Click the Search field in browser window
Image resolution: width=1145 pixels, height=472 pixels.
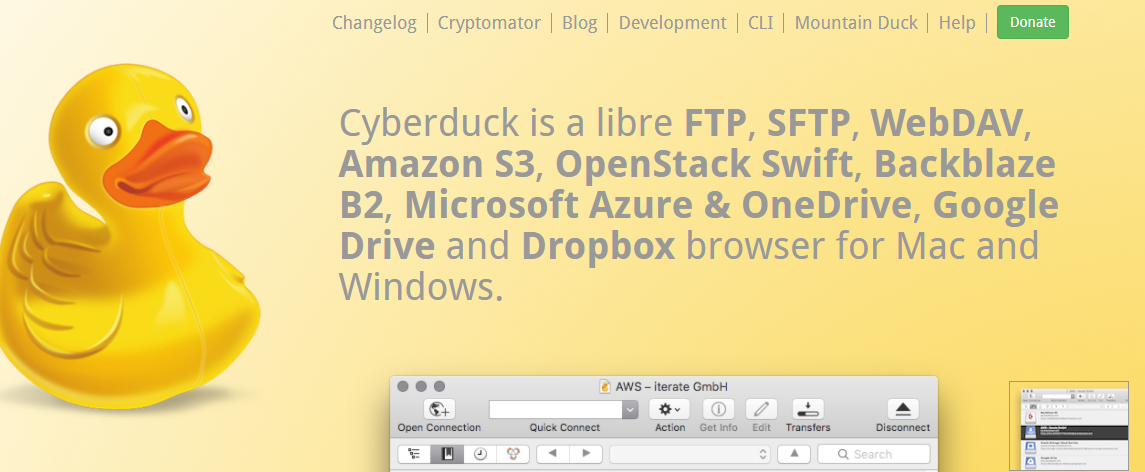click(873, 454)
